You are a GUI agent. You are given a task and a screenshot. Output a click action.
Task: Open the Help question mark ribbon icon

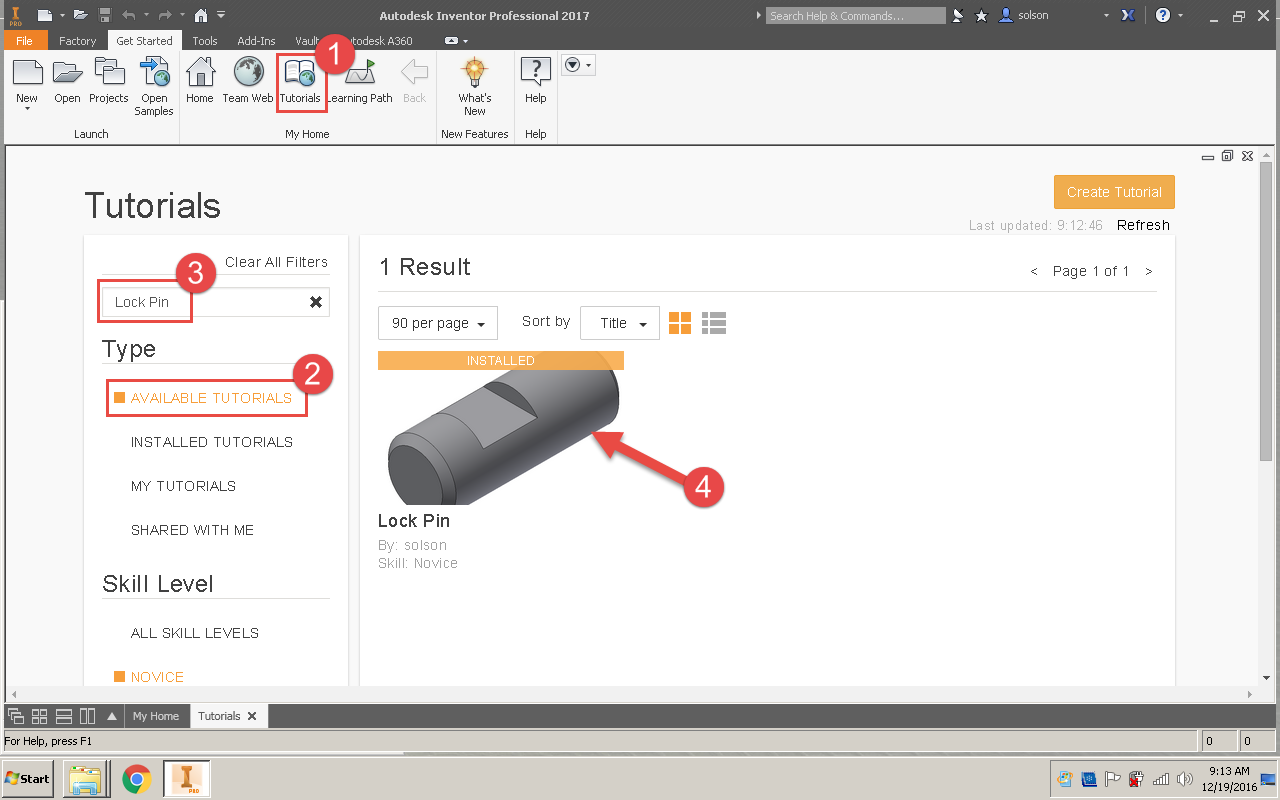click(x=536, y=73)
